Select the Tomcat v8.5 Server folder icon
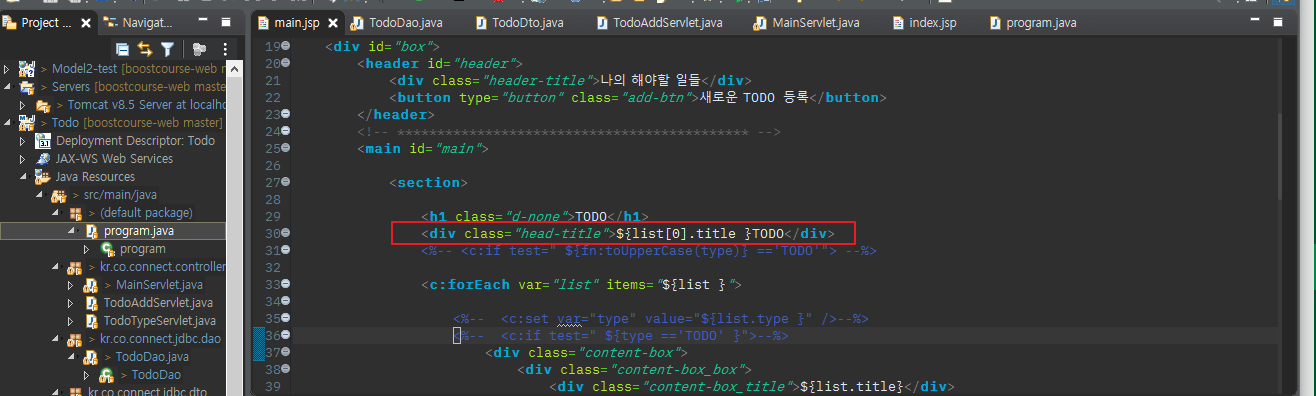 click(x=42, y=105)
